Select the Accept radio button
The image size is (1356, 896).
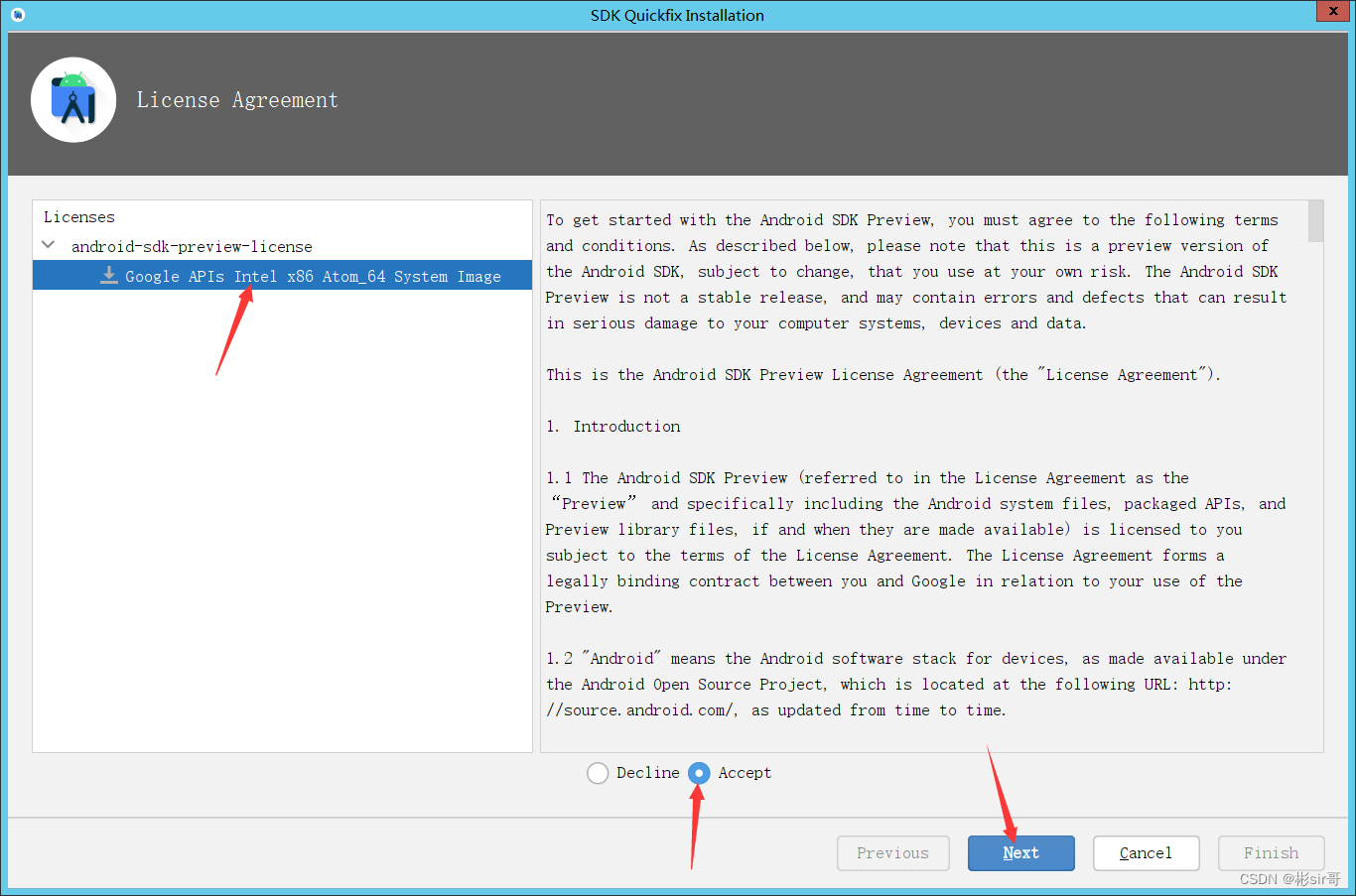tap(699, 773)
